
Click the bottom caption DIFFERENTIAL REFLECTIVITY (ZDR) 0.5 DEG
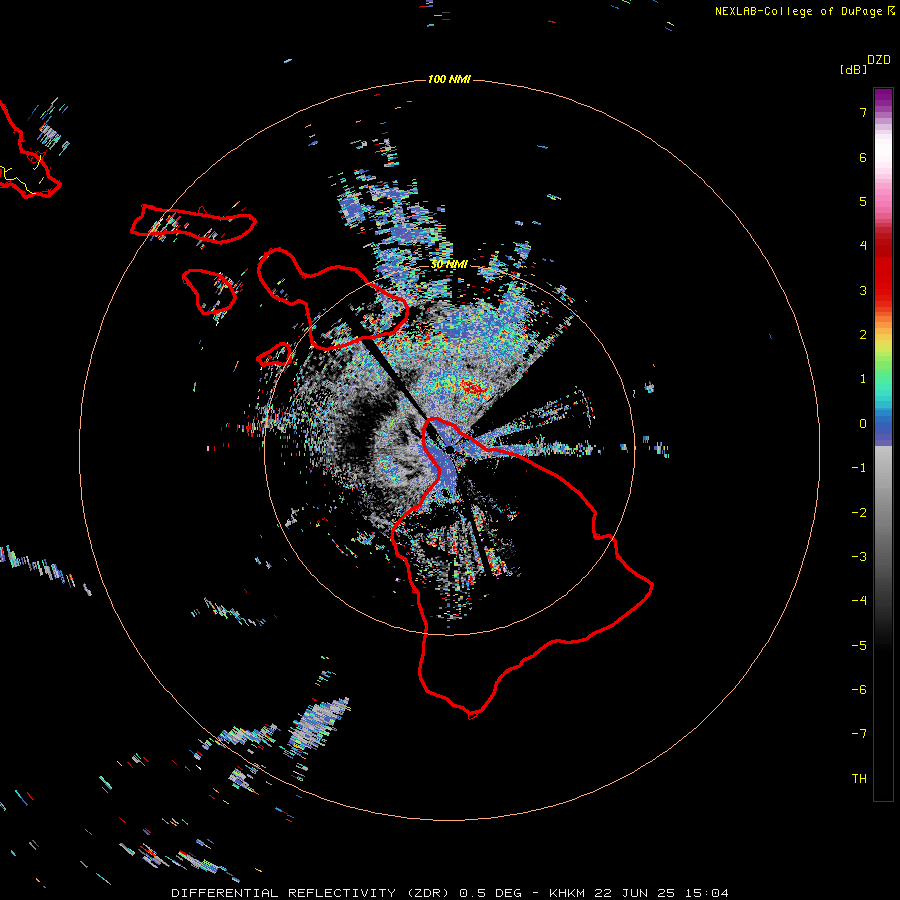[346, 893]
